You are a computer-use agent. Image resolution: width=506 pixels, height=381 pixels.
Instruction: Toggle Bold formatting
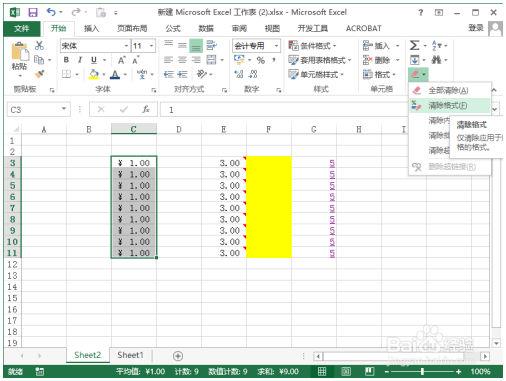[66, 60]
